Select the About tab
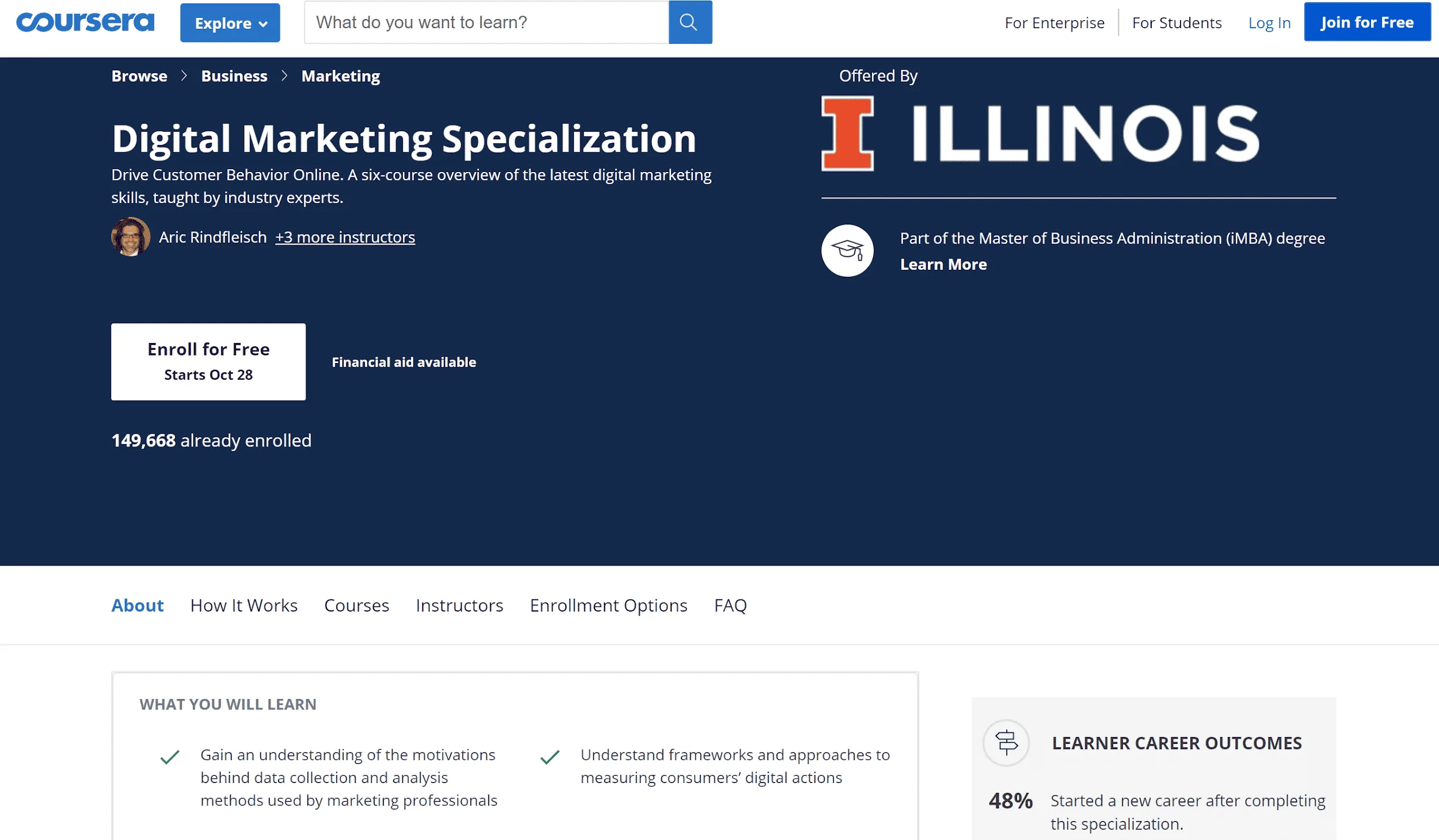This screenshot has height=840, width=1439. (x=138, y=605)
